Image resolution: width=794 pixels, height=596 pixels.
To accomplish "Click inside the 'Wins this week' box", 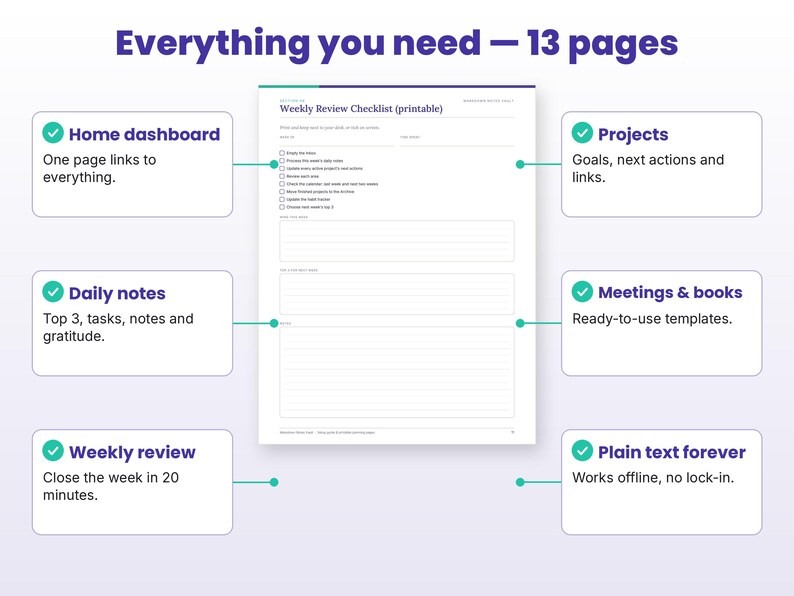I will (x=397, y=241).
